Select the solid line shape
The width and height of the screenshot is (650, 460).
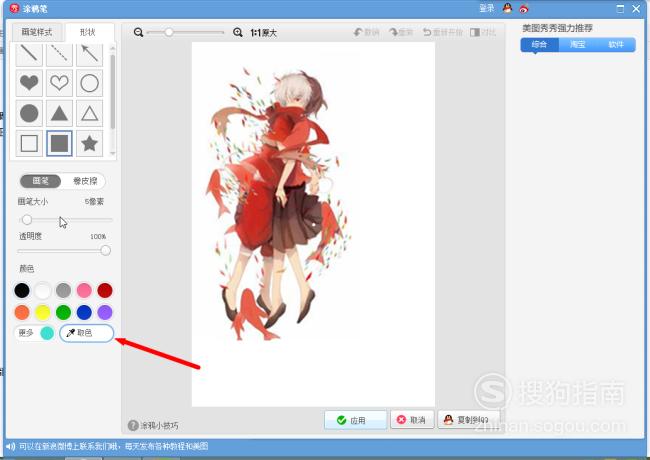coord(29,54)
